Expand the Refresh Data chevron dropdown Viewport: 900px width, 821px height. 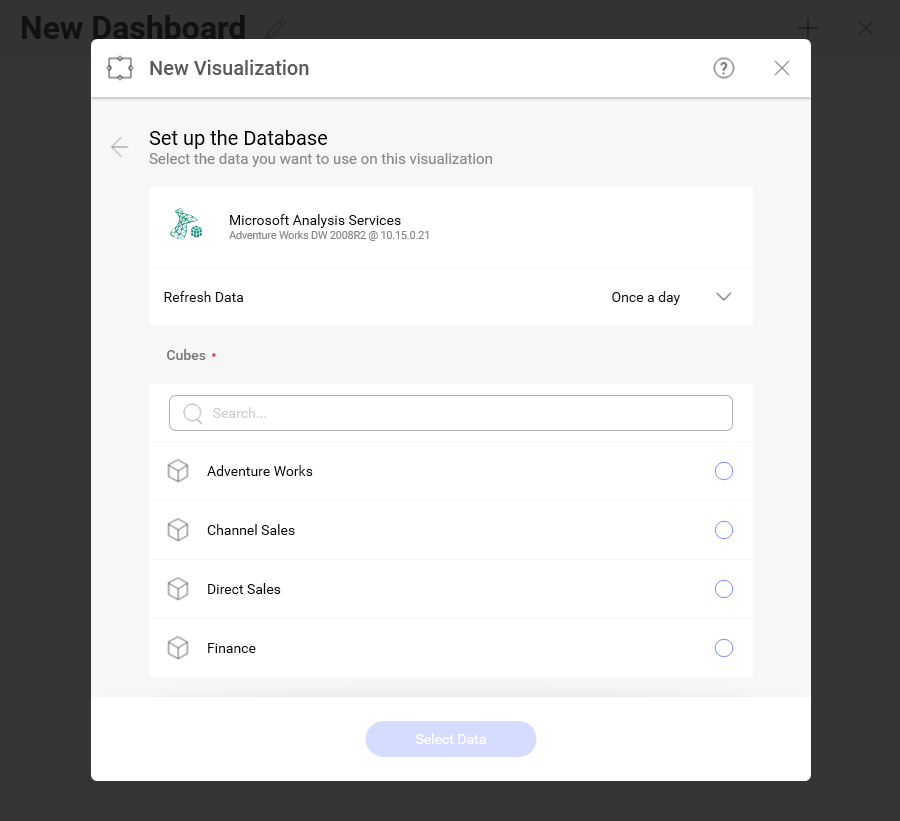pos(723,297)
